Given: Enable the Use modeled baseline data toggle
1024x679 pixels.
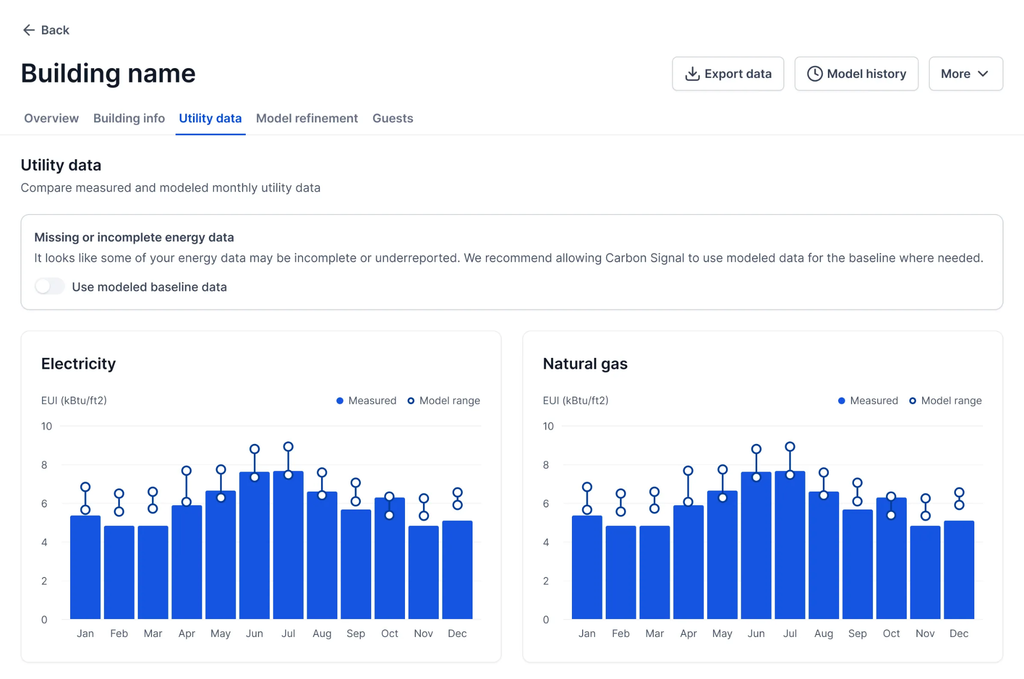Looking at the screenshot, I should click(49, 287).
